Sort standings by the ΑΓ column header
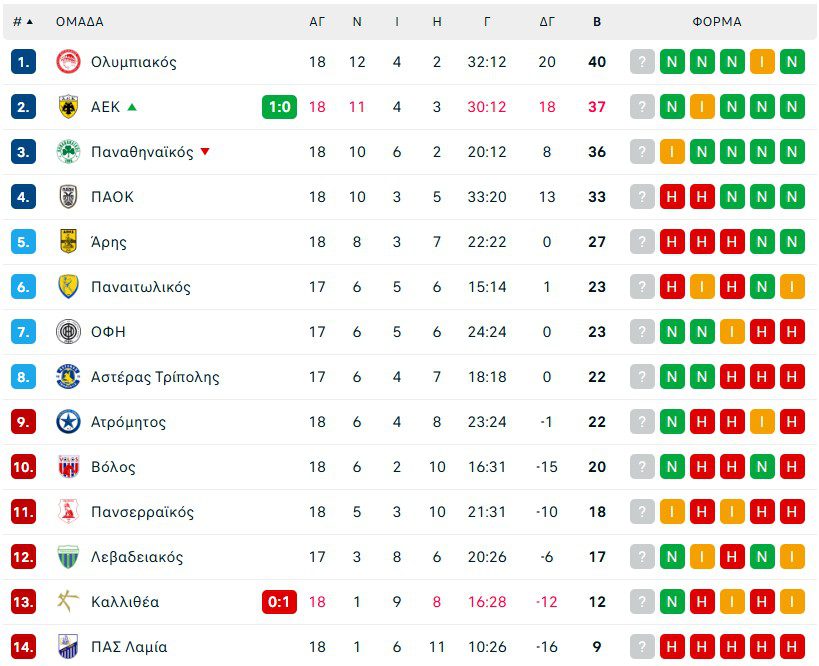The height and width of the screenshot is (666, 819). pyautogui.click(x=317, y=21)
